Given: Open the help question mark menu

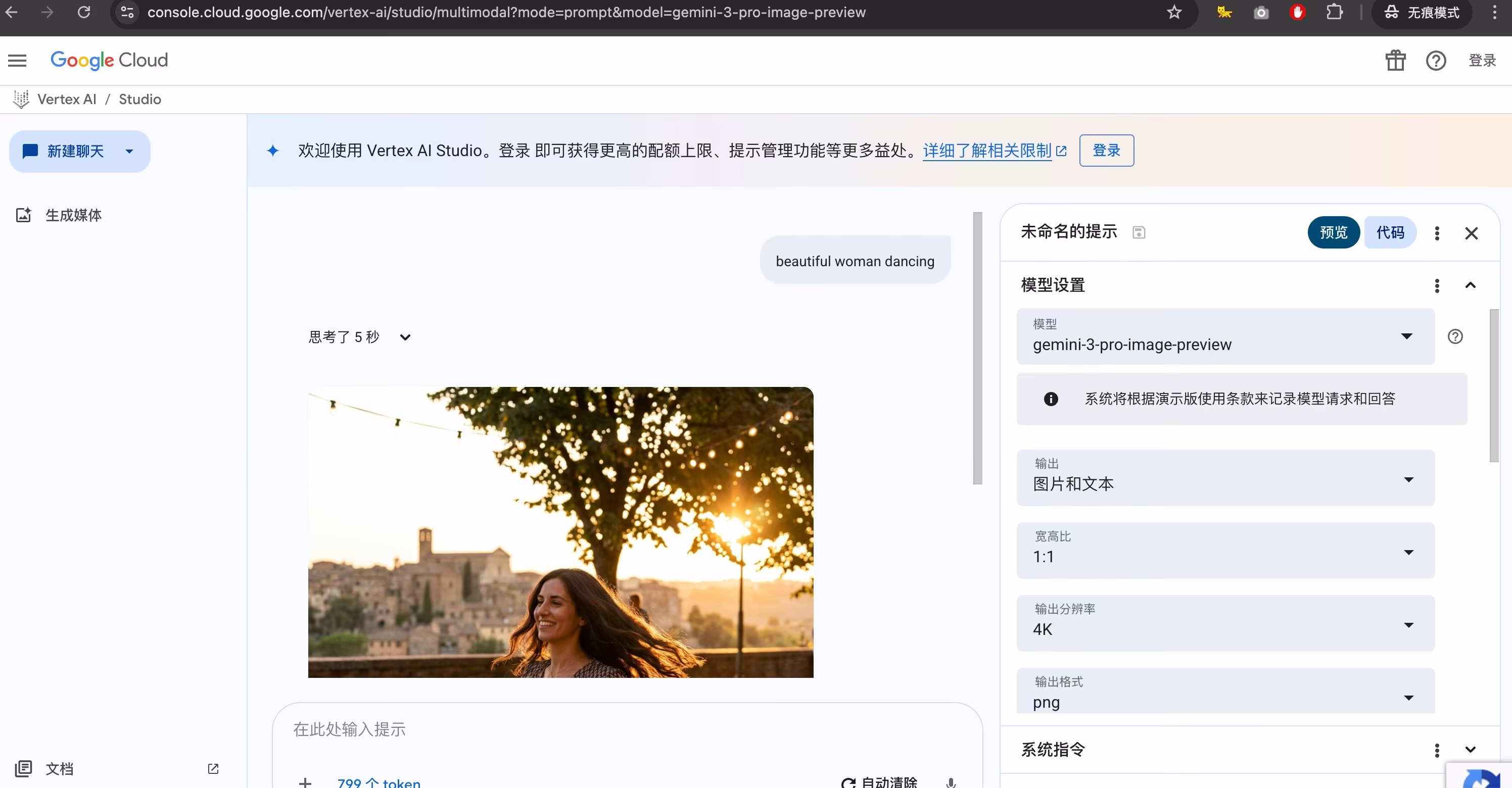Looking at the screenshot, I should coord(1436,60).
